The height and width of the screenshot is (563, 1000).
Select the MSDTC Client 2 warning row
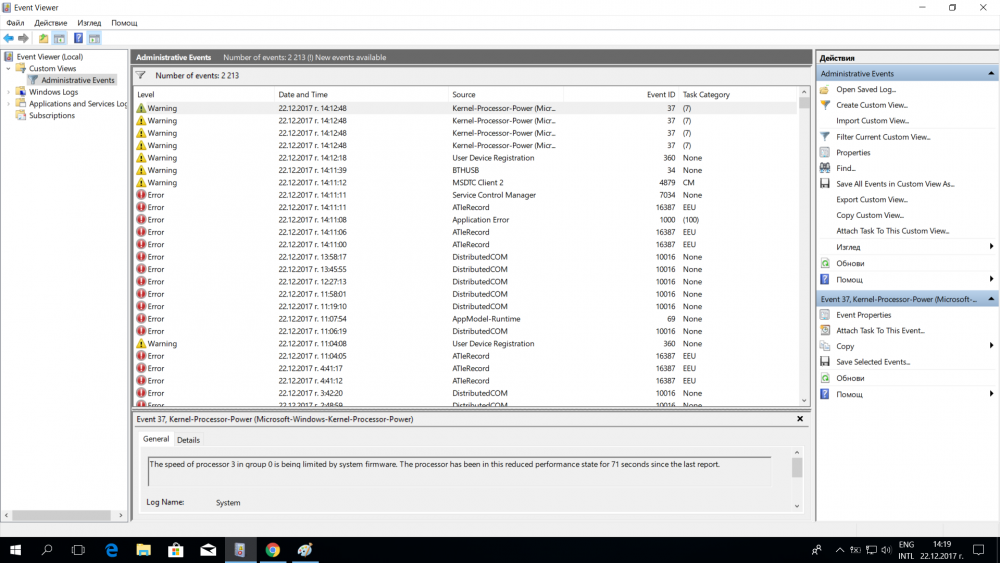coord(465,182)
